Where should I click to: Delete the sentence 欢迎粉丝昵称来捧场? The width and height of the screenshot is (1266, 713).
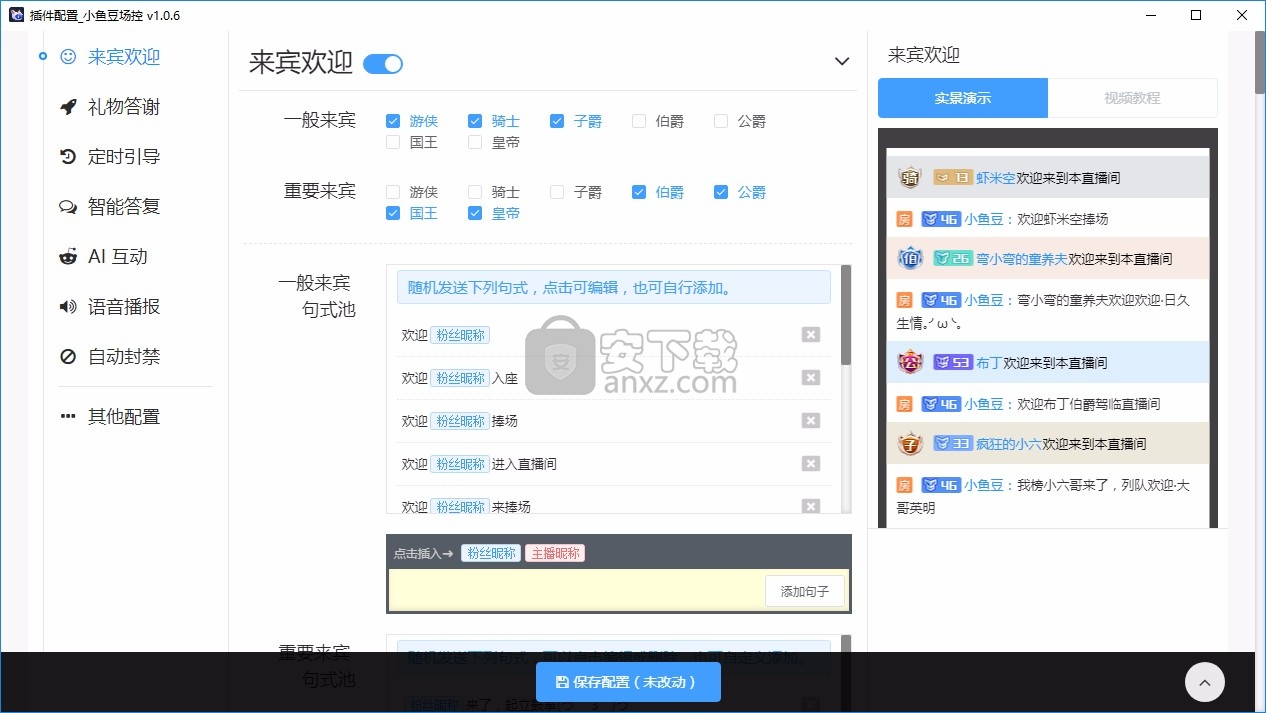(811, 506)
